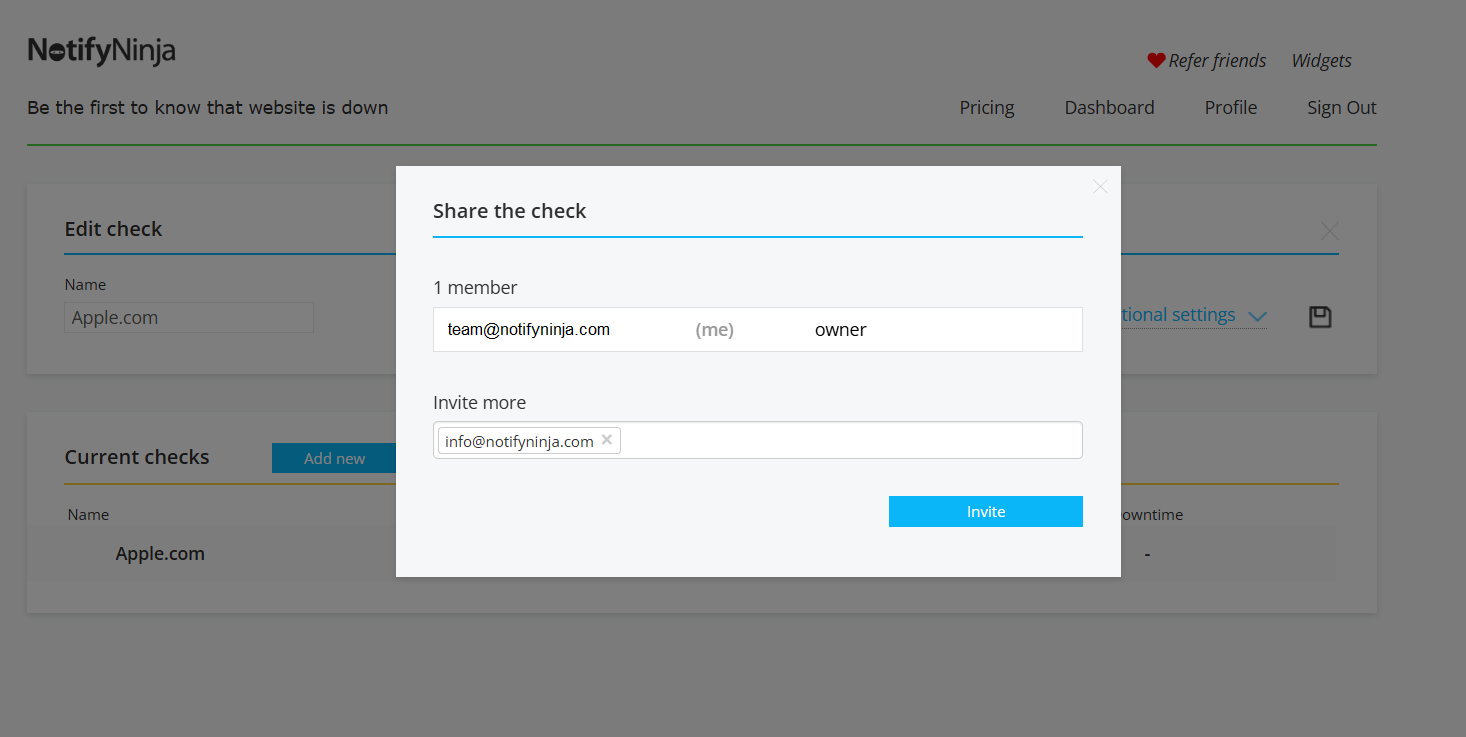The image size is (1466, 737).
Task: Click the red heart icon
Action: [x=1156, y=61]
